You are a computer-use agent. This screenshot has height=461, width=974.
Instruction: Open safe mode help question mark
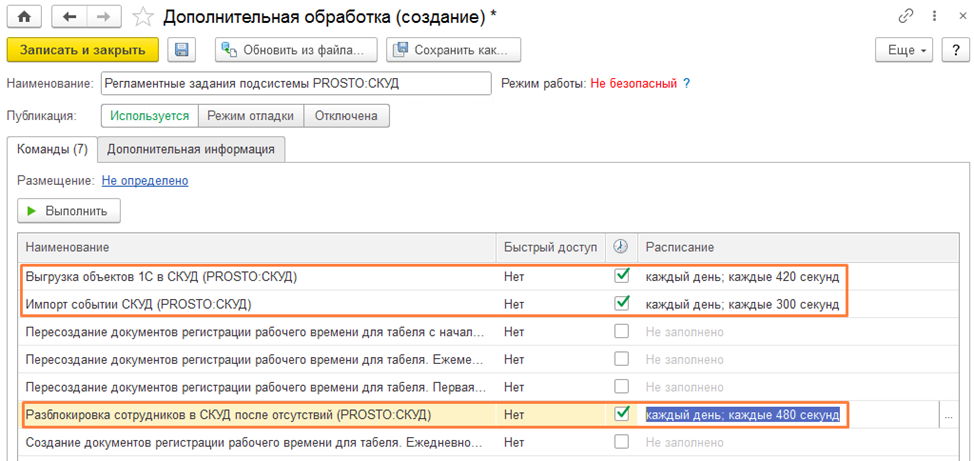686,83
